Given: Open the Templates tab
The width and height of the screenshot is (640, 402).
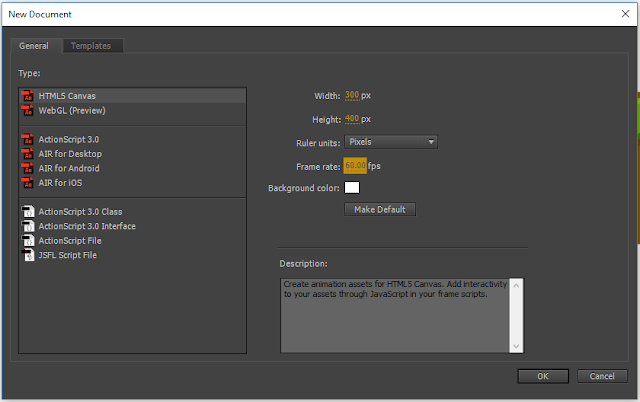Looking at the screenshot, I should 91,46.
